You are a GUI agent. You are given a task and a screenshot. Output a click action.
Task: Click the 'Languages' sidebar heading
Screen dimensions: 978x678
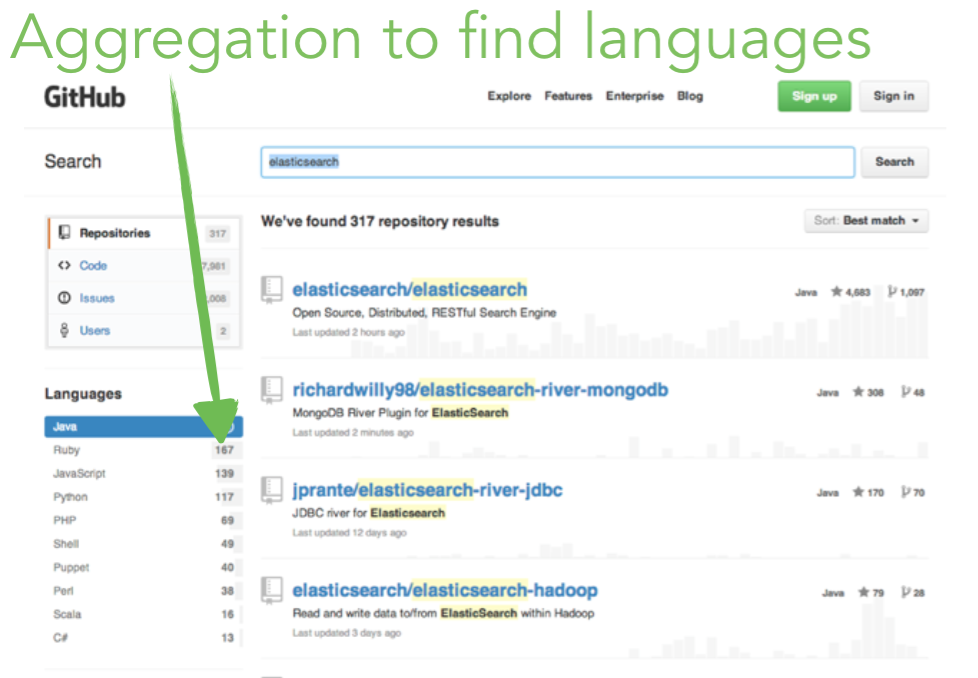[x=83, y=394]
